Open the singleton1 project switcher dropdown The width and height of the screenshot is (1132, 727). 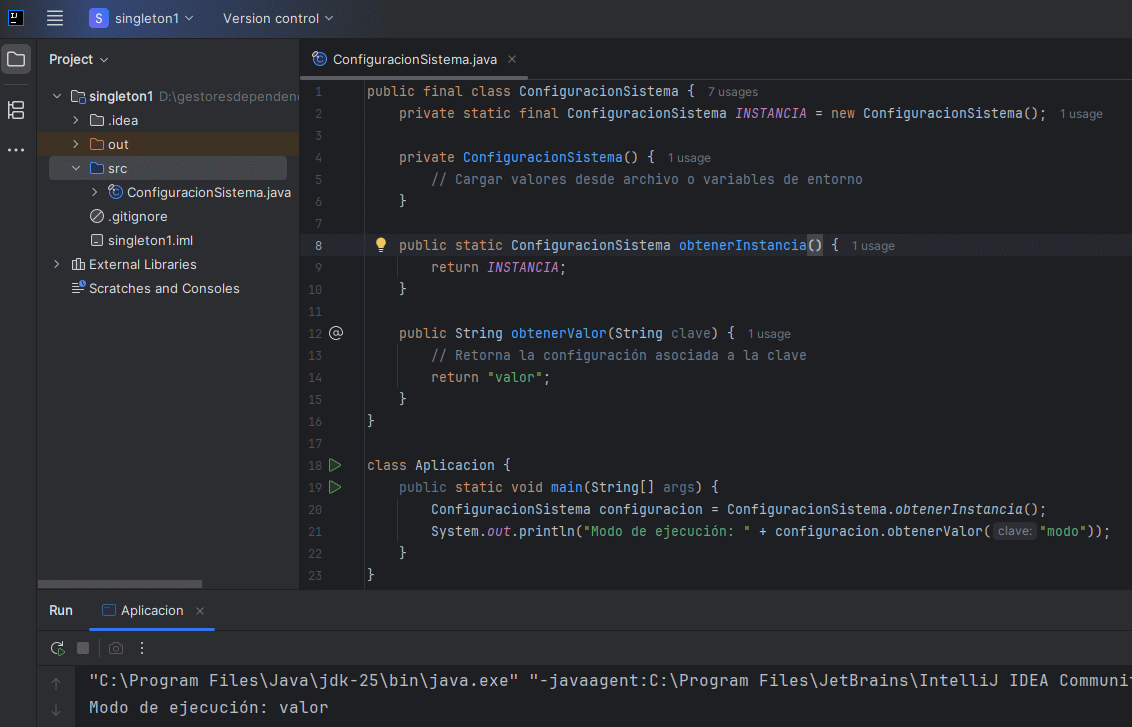pos(141,17)
